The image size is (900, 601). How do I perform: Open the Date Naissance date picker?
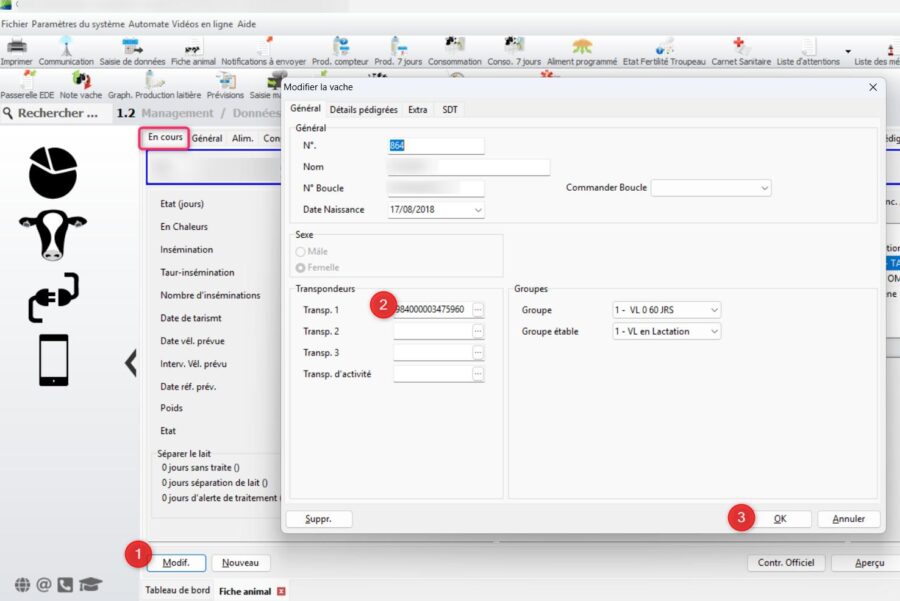478,210
